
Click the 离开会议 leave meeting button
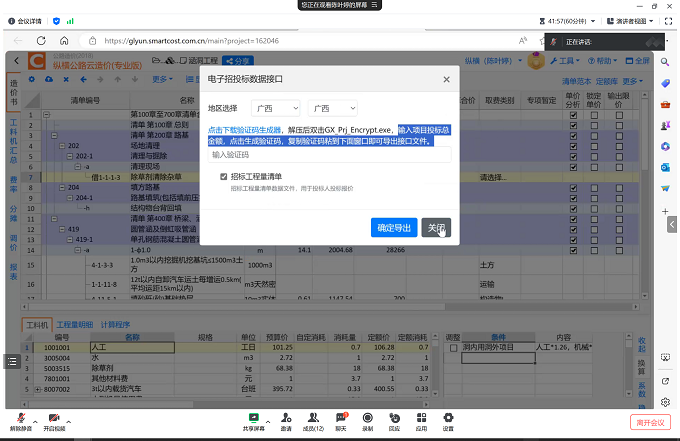(650, 422)
